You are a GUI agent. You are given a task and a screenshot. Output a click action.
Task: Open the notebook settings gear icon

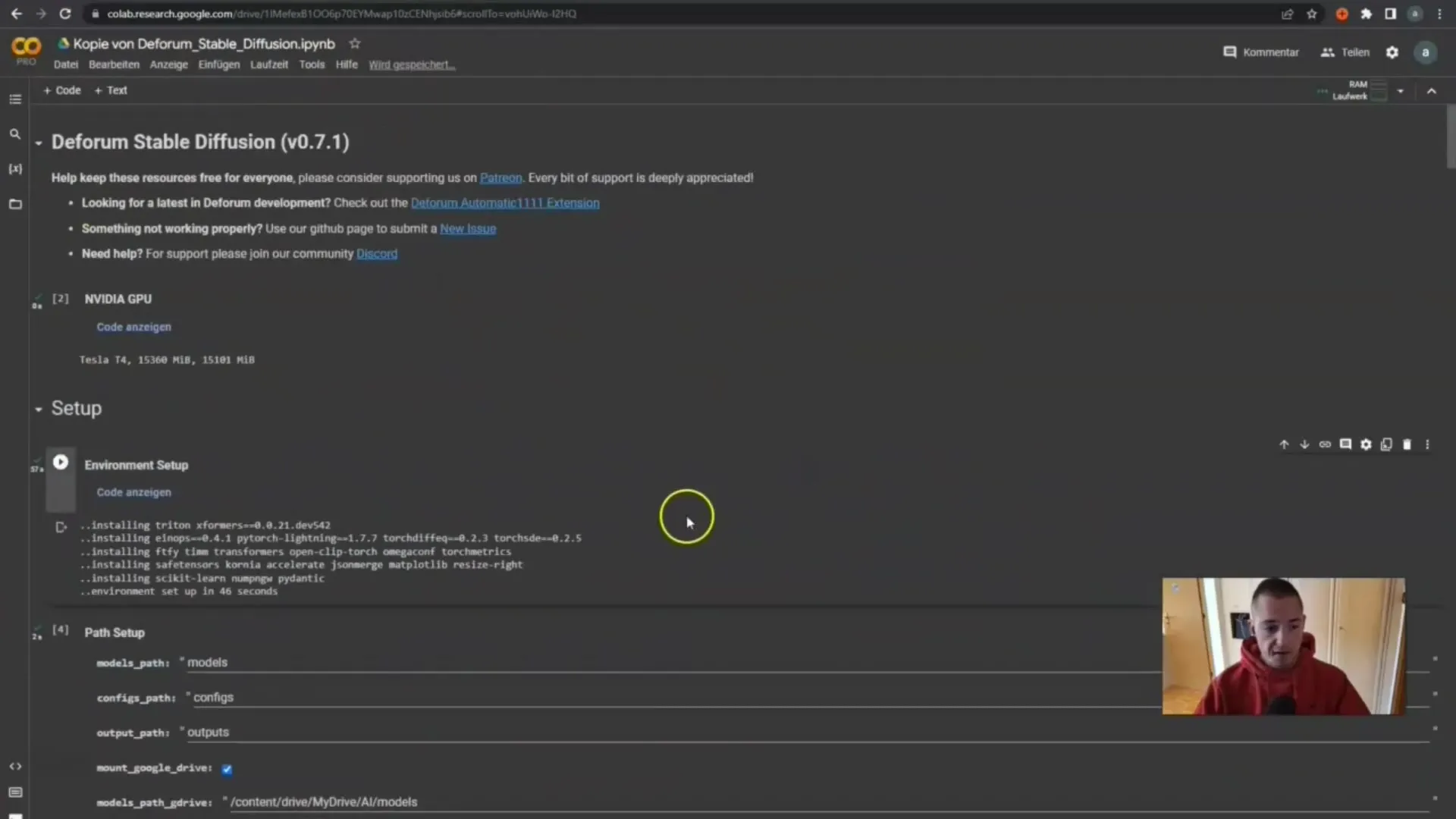point(1392,52)
